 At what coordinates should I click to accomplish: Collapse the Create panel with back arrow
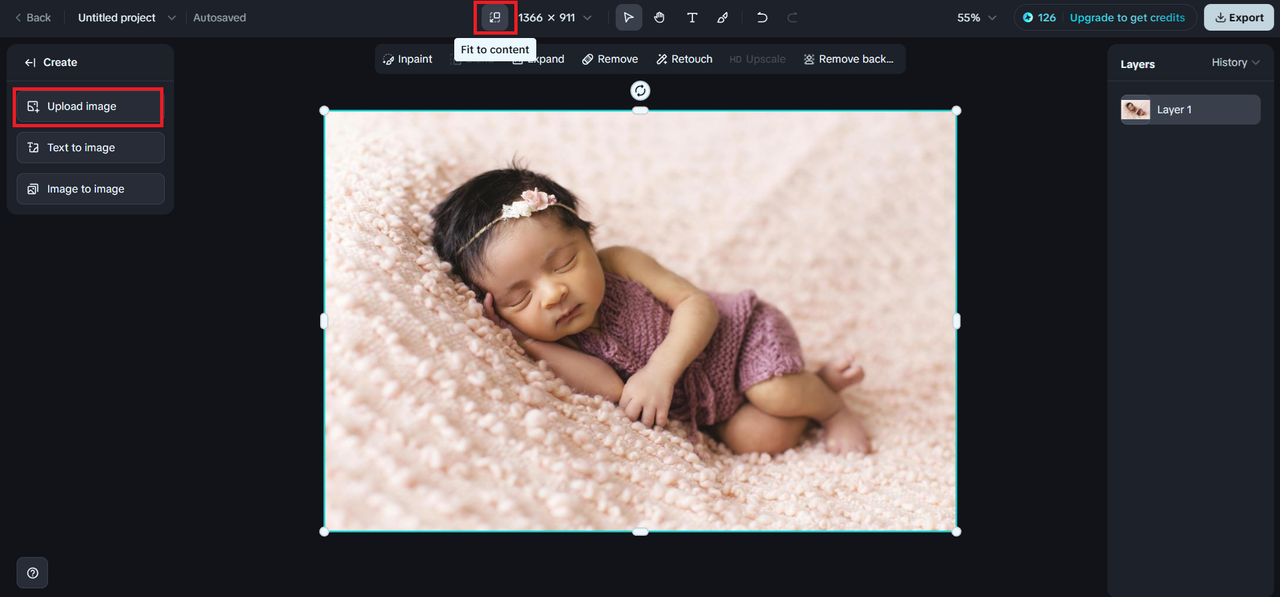31,62
